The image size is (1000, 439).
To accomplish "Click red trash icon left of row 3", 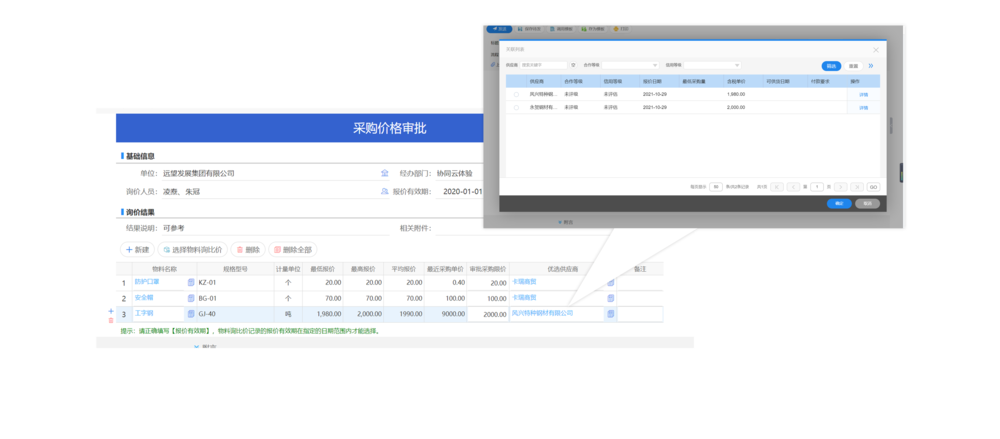I will click(x=110, y=320).
